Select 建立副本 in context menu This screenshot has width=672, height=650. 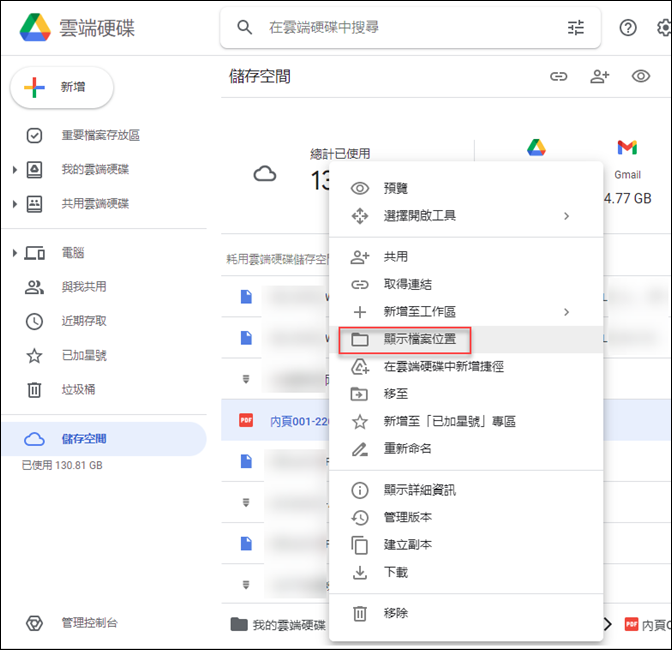(x=466, y=545)
